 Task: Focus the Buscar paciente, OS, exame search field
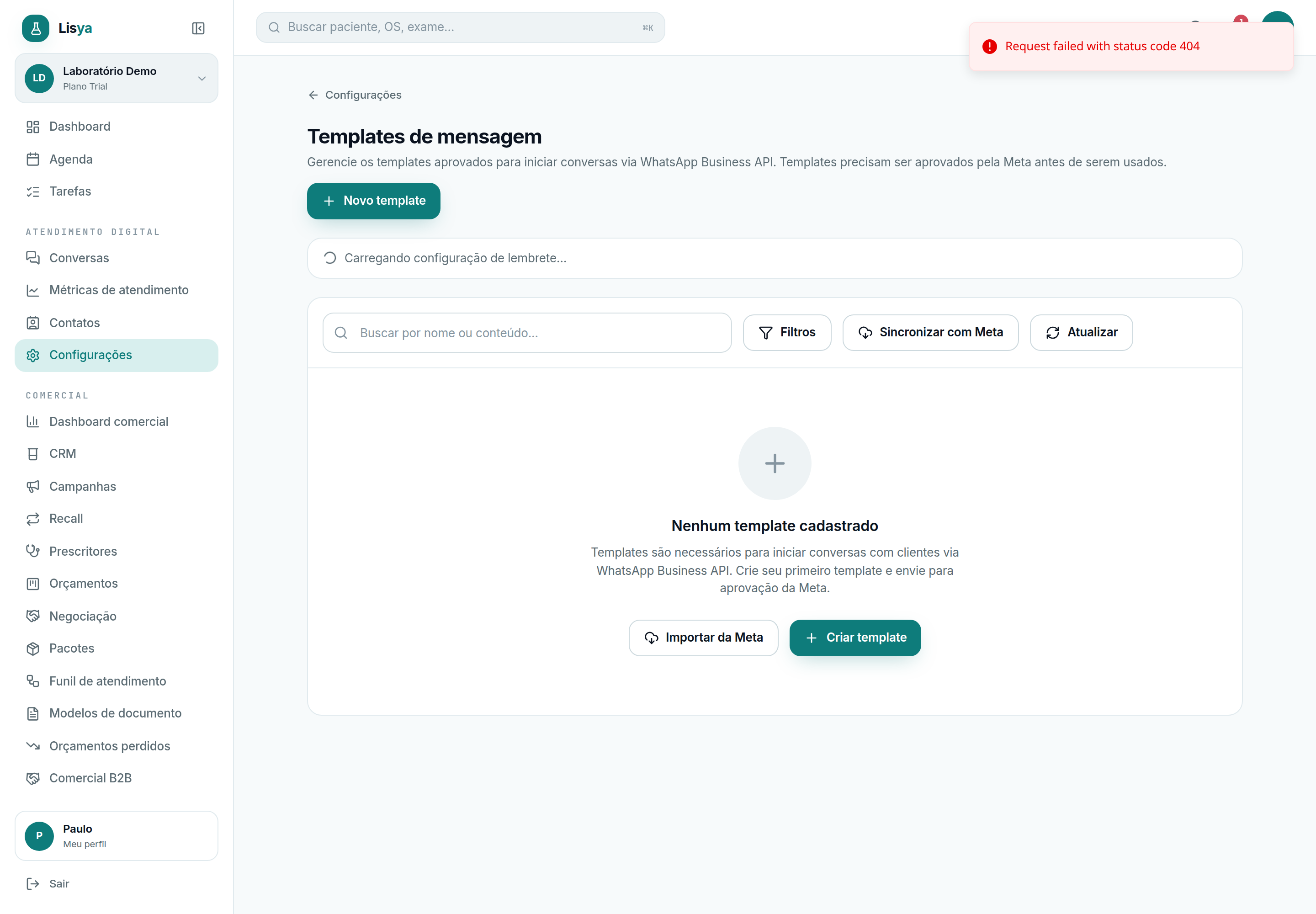[x=461, y=27]
